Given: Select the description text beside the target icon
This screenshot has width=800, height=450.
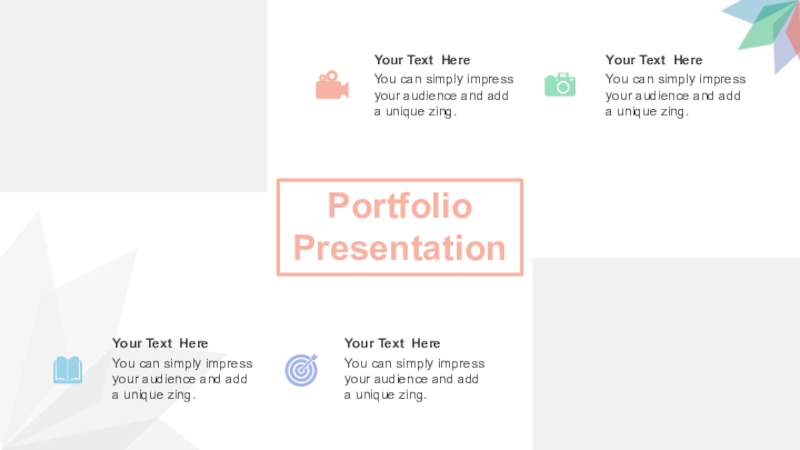Looking at the screenshot, I should [414, 379].
